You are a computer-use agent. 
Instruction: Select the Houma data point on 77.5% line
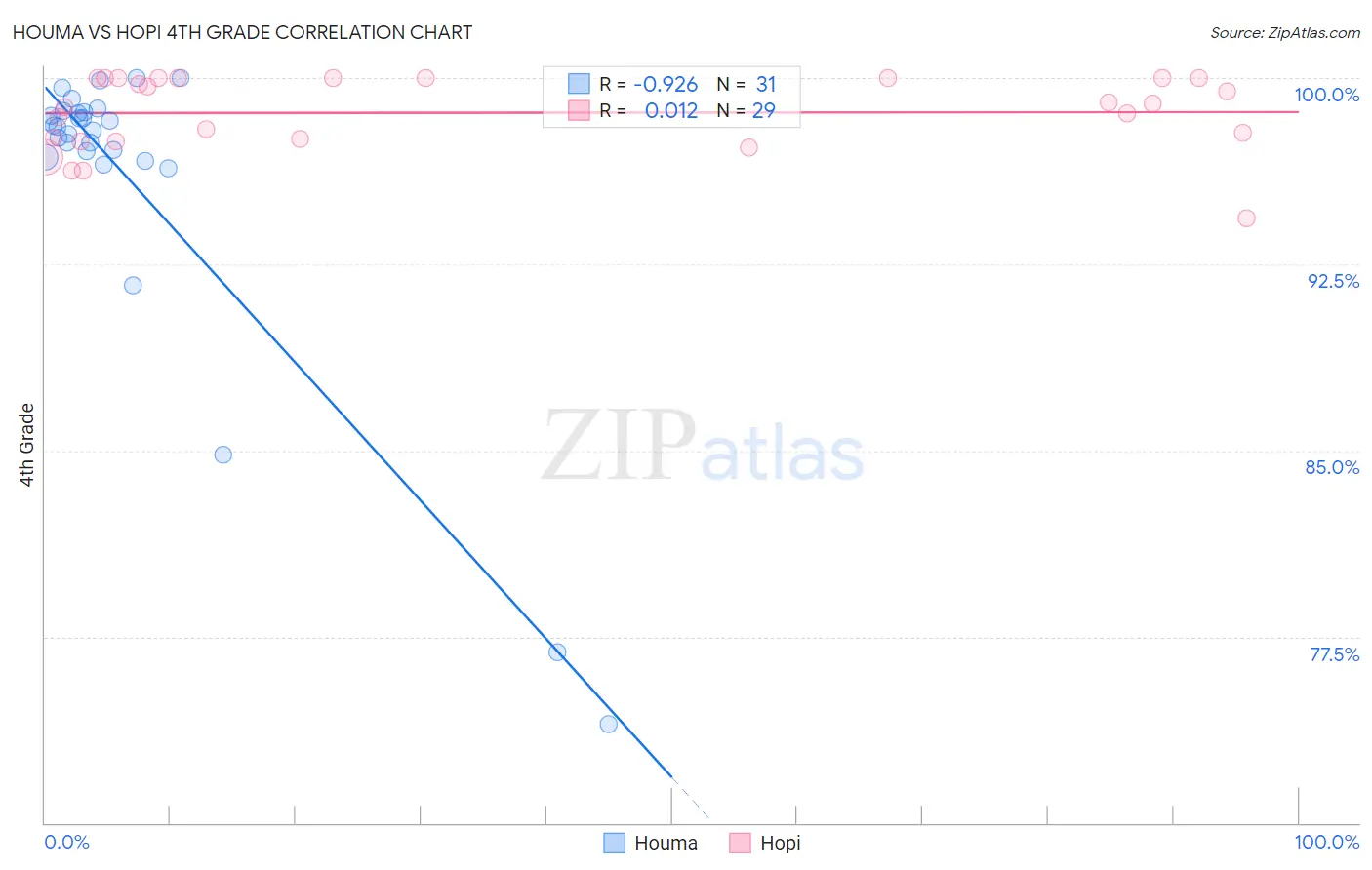[557, 652]
